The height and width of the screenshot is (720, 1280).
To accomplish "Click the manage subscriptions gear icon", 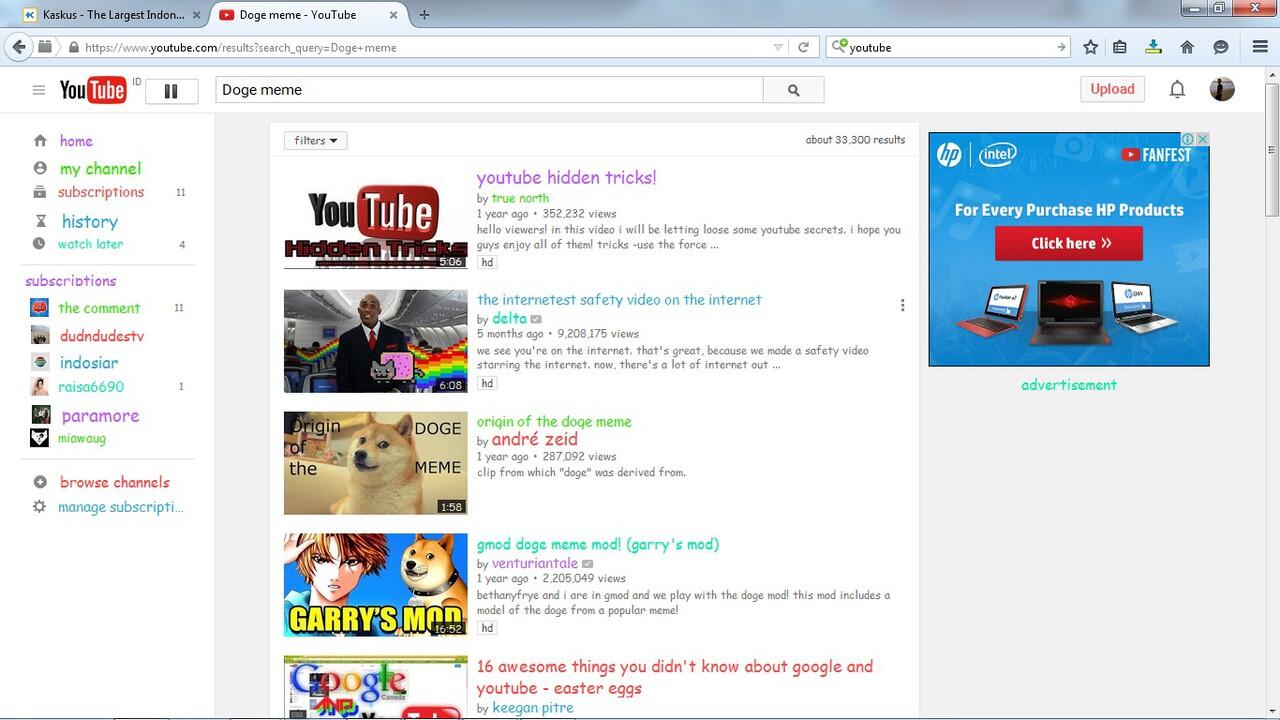I will (x=40, y=506).
